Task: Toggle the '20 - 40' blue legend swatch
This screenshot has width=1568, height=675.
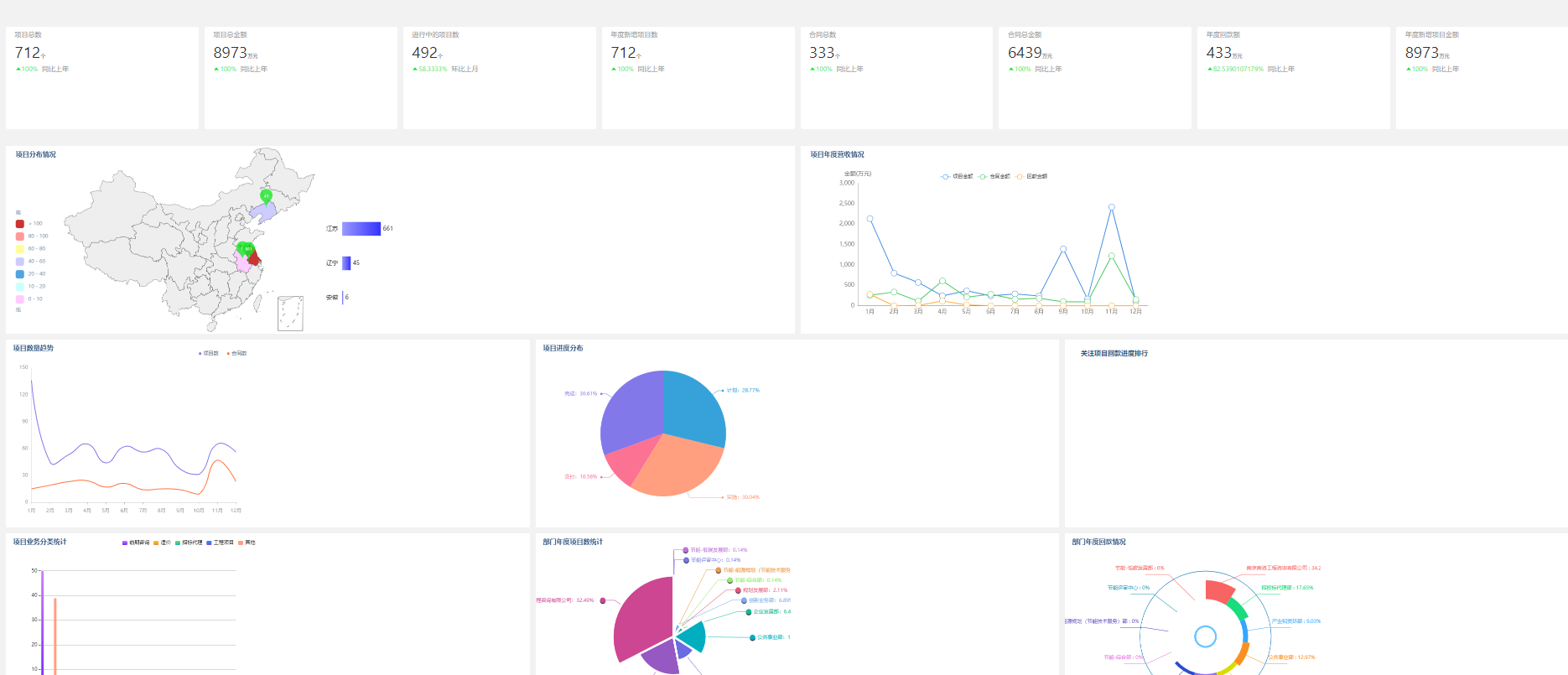Action: [20, 274]
